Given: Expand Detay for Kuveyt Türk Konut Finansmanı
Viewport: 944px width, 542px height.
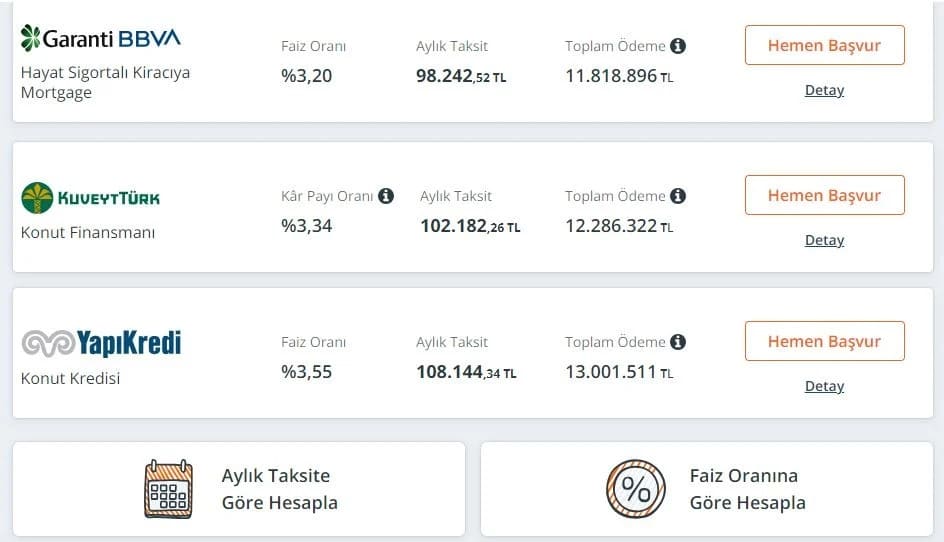Looking at the screenshot, I should click(x=824, y=240).
